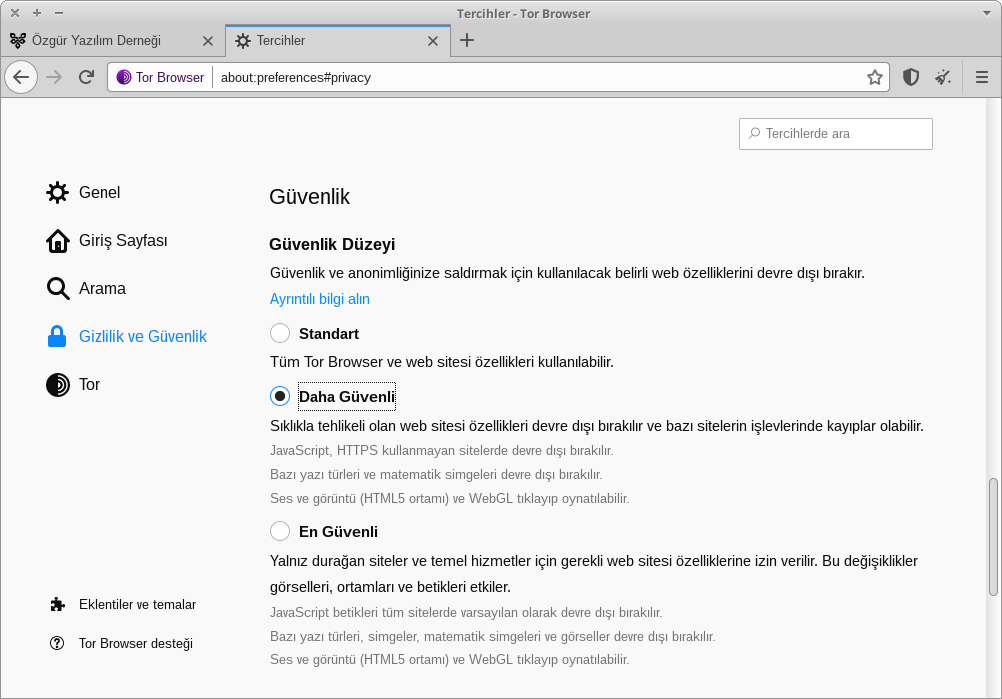Select the Standart security level
Image resolution: width=1002 pixels, height=699 pixels.
click(280, 334)
